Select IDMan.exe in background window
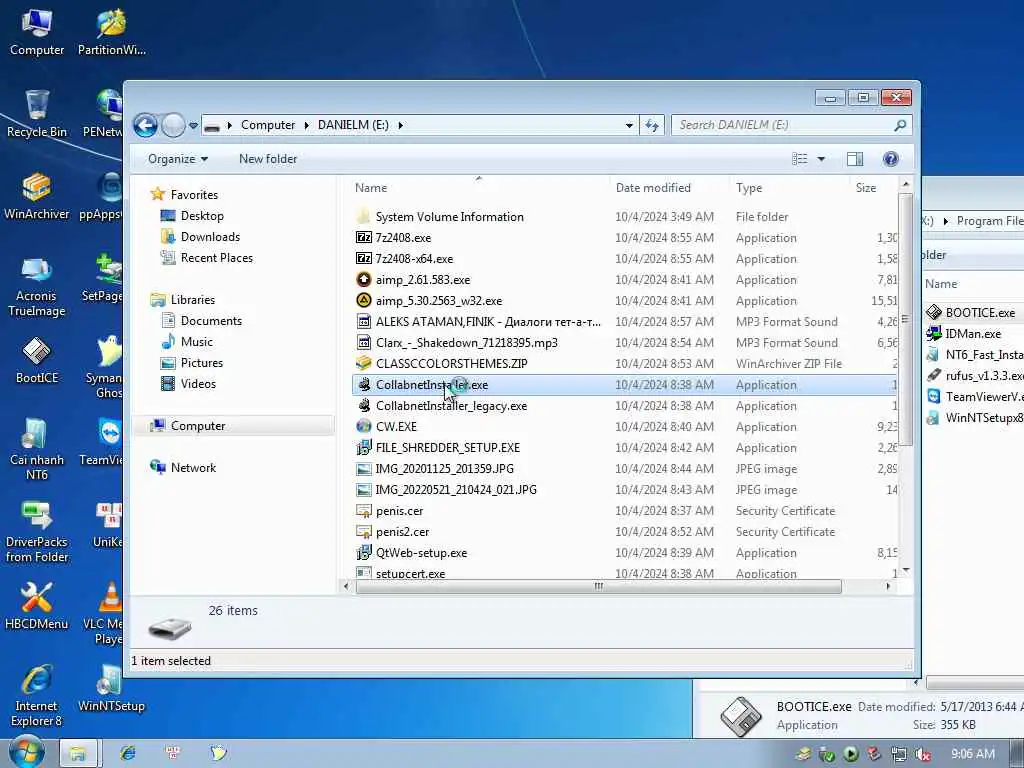 pos(964,334)
